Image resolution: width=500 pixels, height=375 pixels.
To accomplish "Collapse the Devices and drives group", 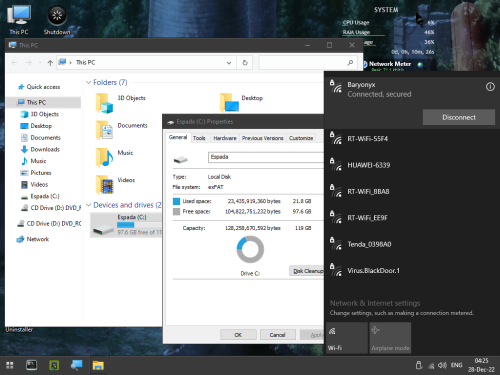I will 88,205.
